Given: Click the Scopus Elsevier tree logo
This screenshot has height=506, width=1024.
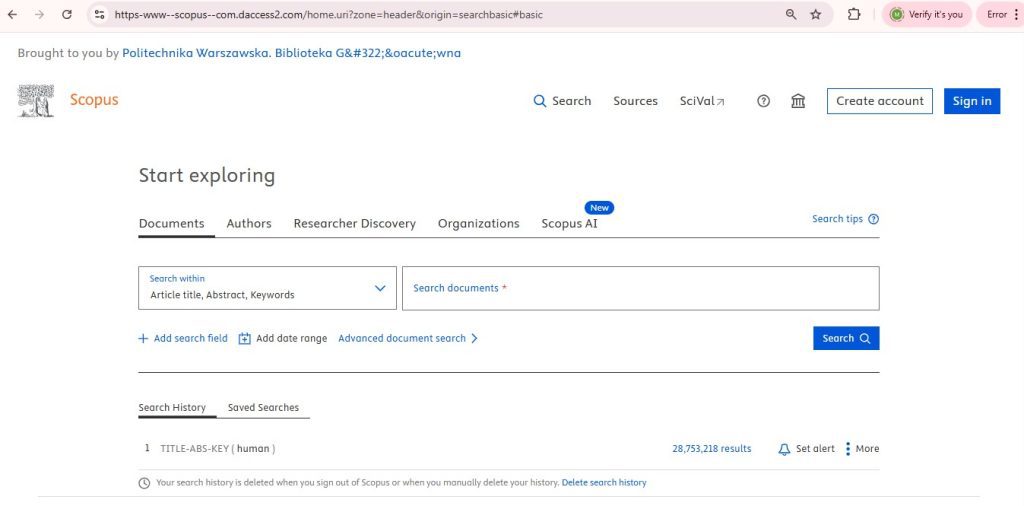Looking at the screenshot, I should point(36,100).
